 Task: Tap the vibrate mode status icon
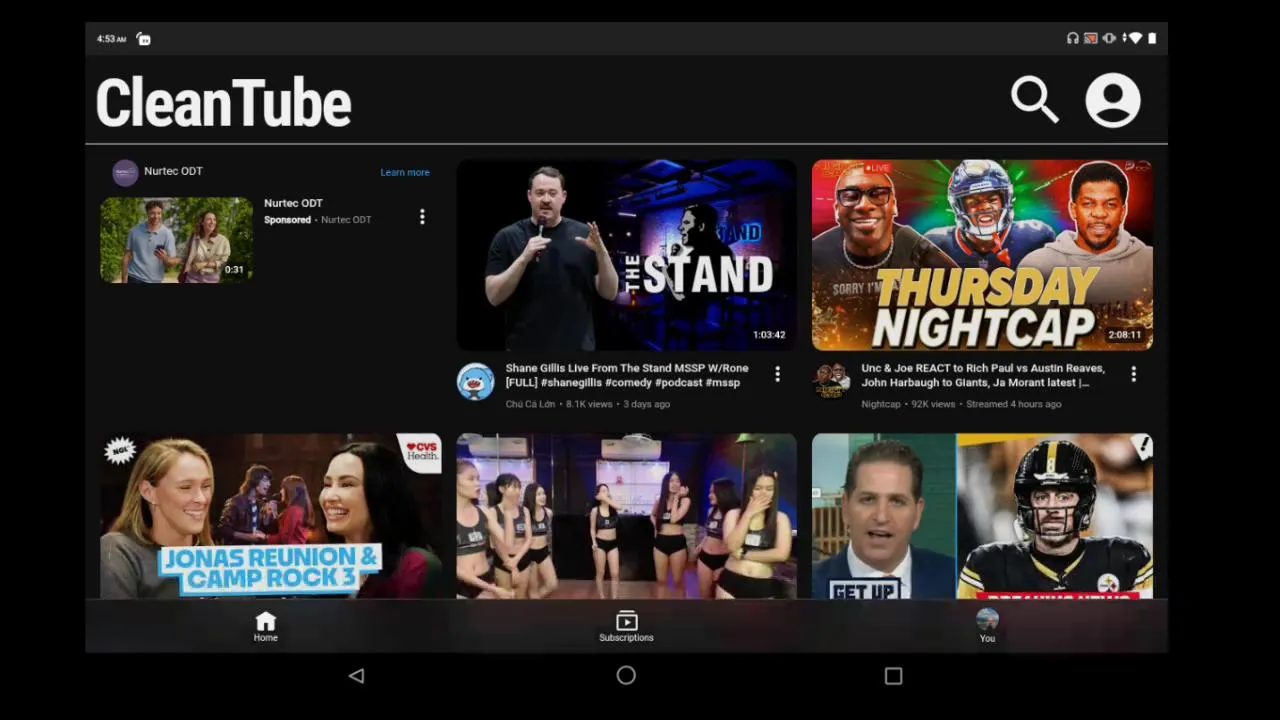click(1109, 38)
